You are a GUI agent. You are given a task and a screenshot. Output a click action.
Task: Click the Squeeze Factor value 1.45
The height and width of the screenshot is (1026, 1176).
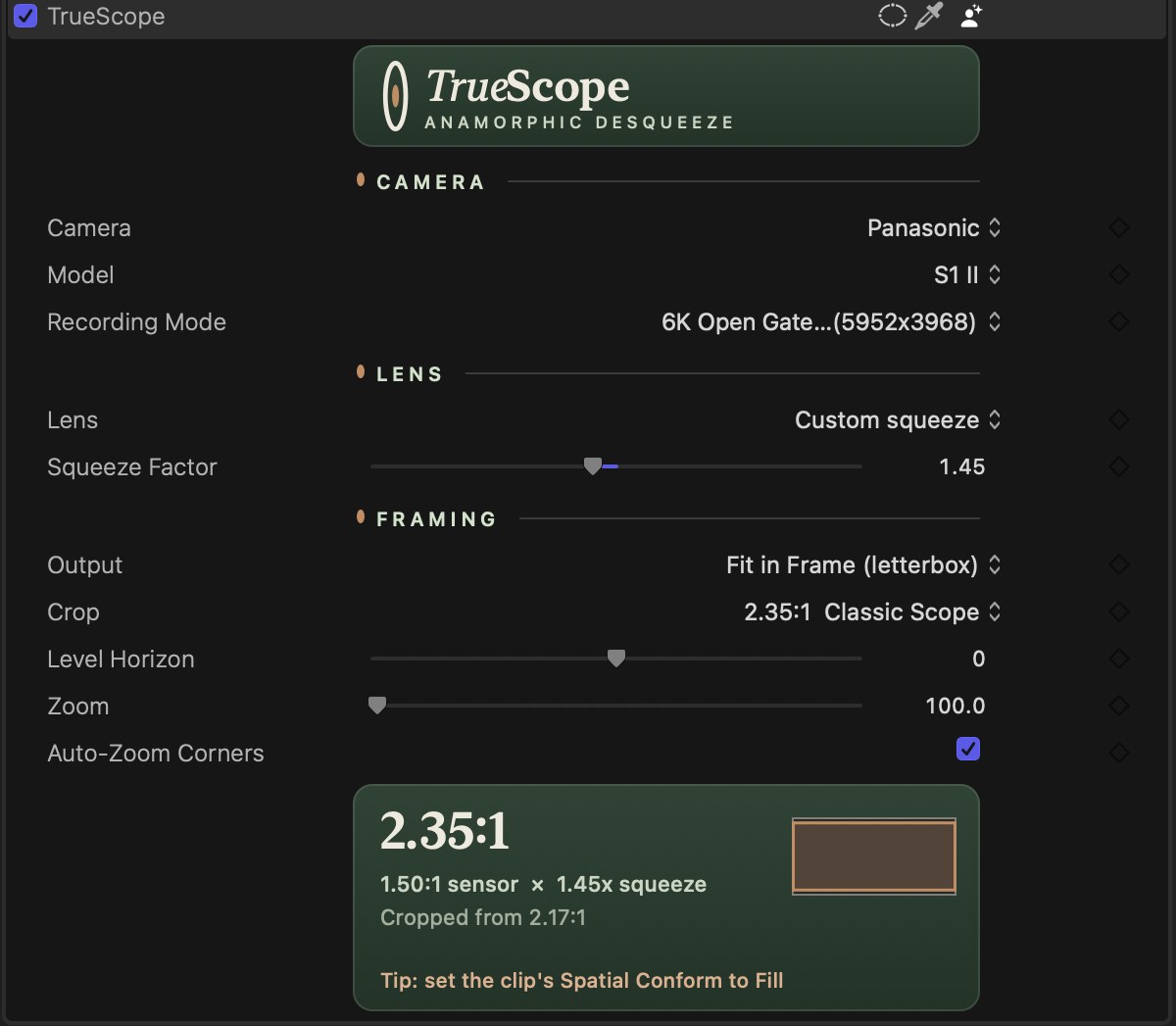[961, 466]
